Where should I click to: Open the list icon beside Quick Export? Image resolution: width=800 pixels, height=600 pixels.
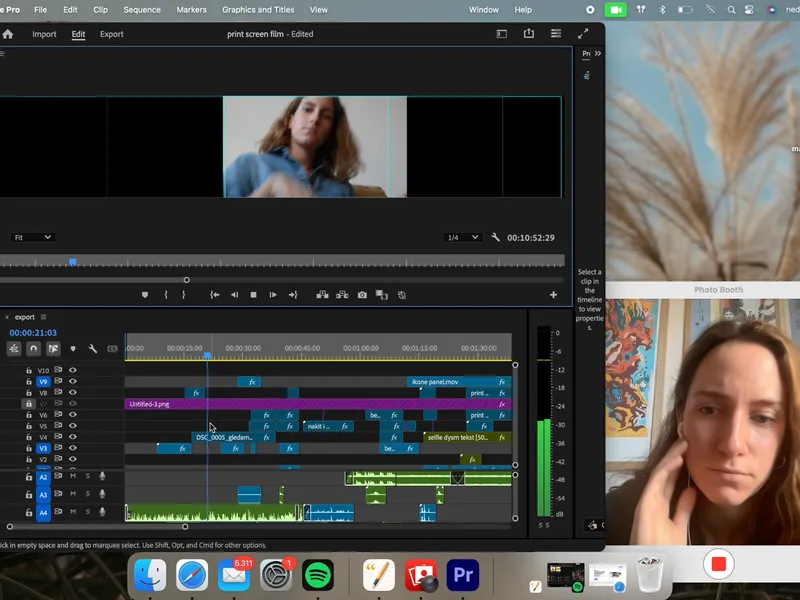pos(556,34)
